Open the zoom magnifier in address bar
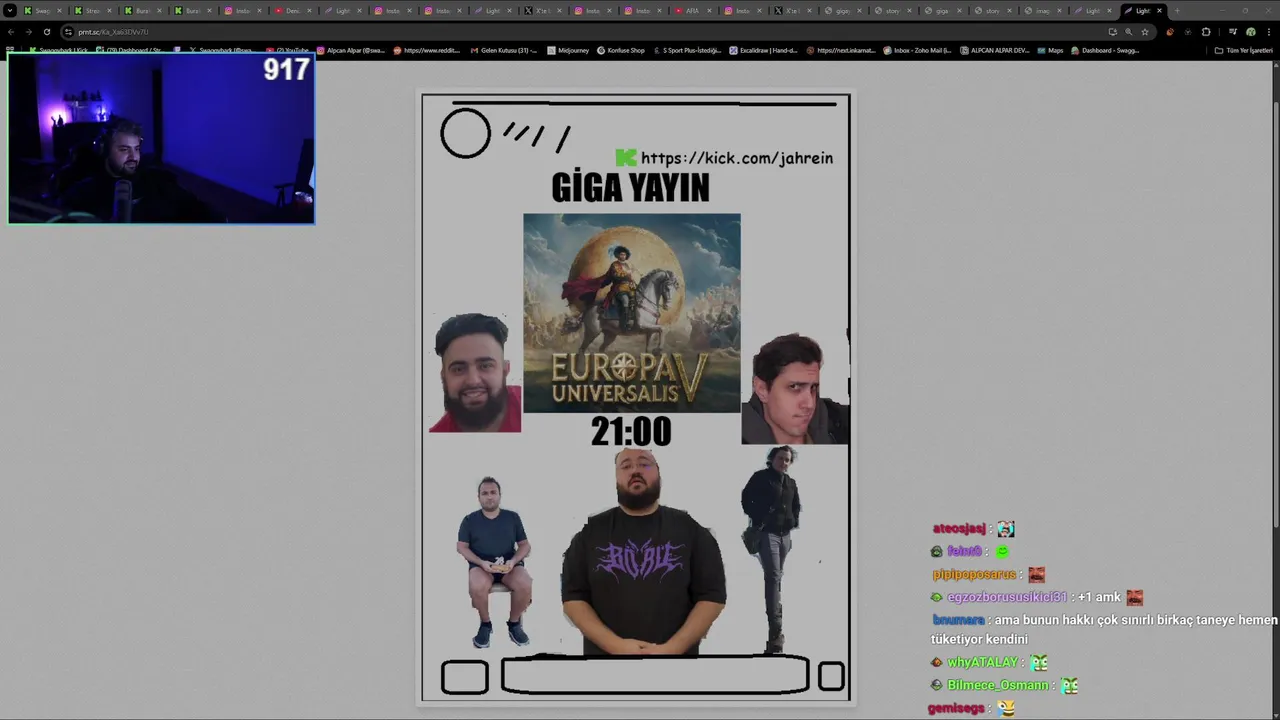This screenshot has width=1280, height=720. point(1129,32)
